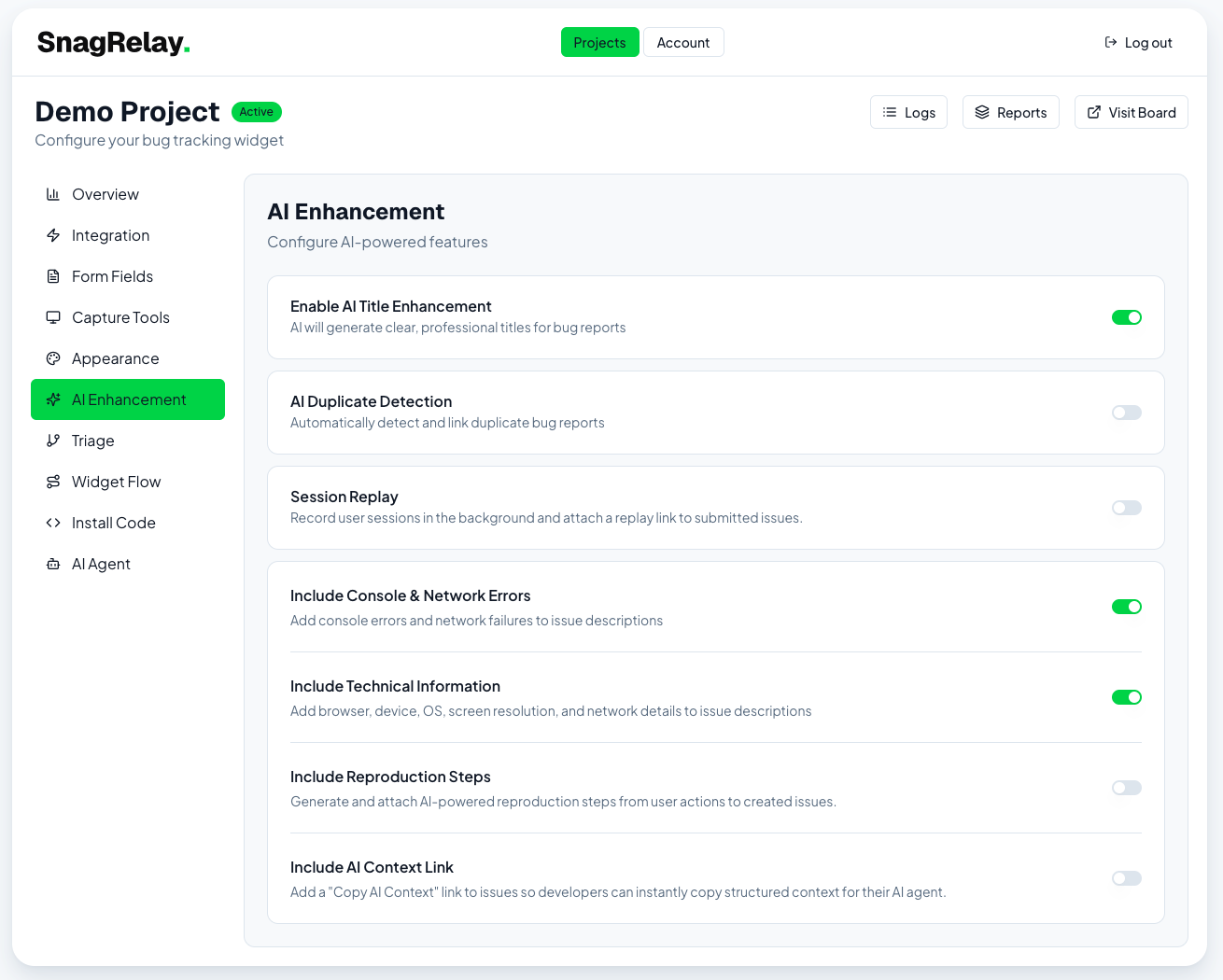Enable AI Duplicate Detection toggle
This screenshot has width=1223, height=980.
(1127, 413)
